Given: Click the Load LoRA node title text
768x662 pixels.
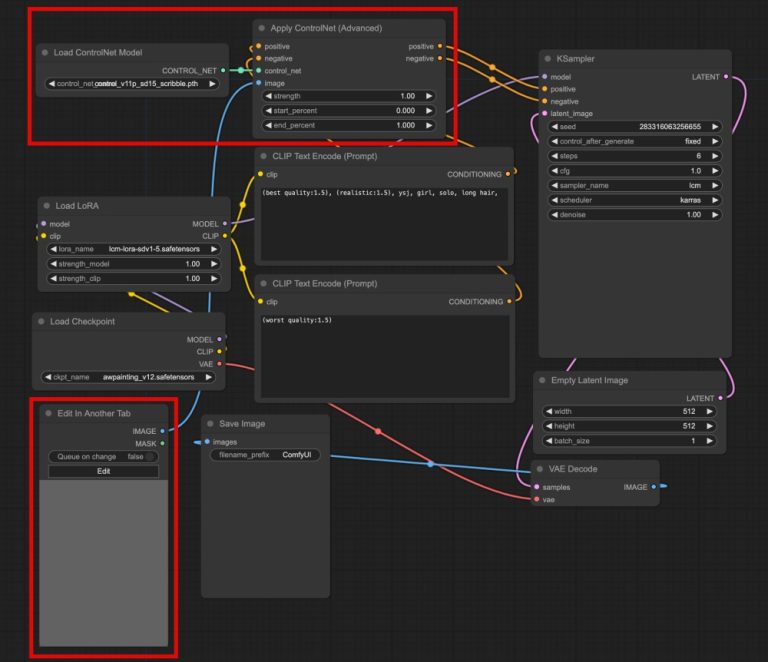Looking at the screenshot, I should (77, 206).
